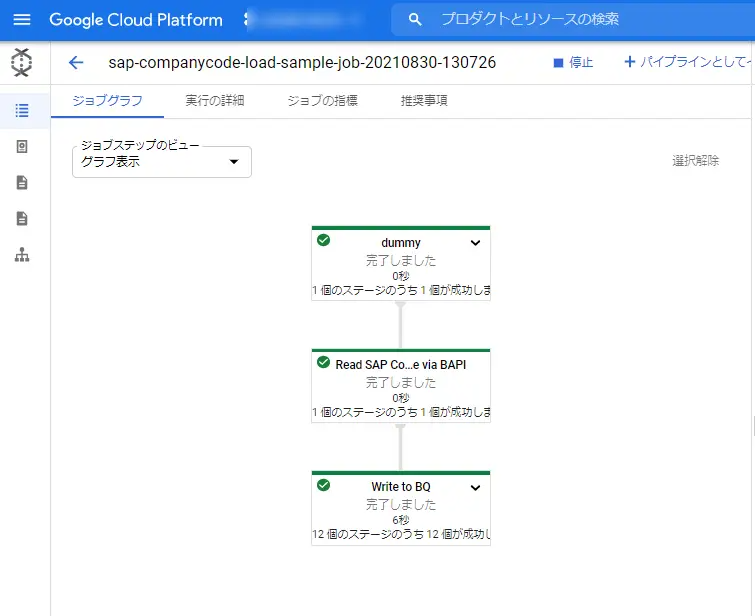The height and width of the screenshot is (616, 755).
Task: Switch to the ジョブの指標 tab
Action: pyautogui.click(x=323, y=101)
